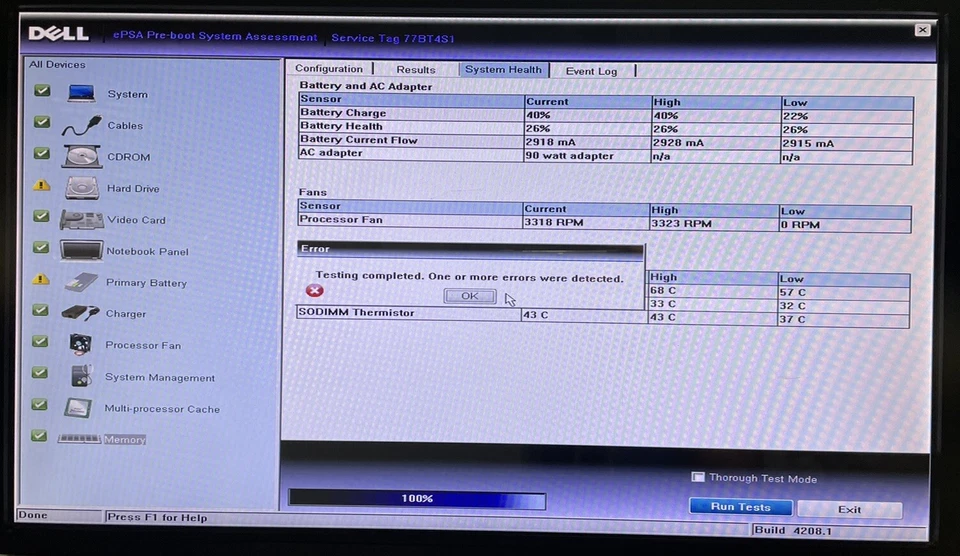Click the Multi-processor Cache chip icon

[x=78, y=407]
